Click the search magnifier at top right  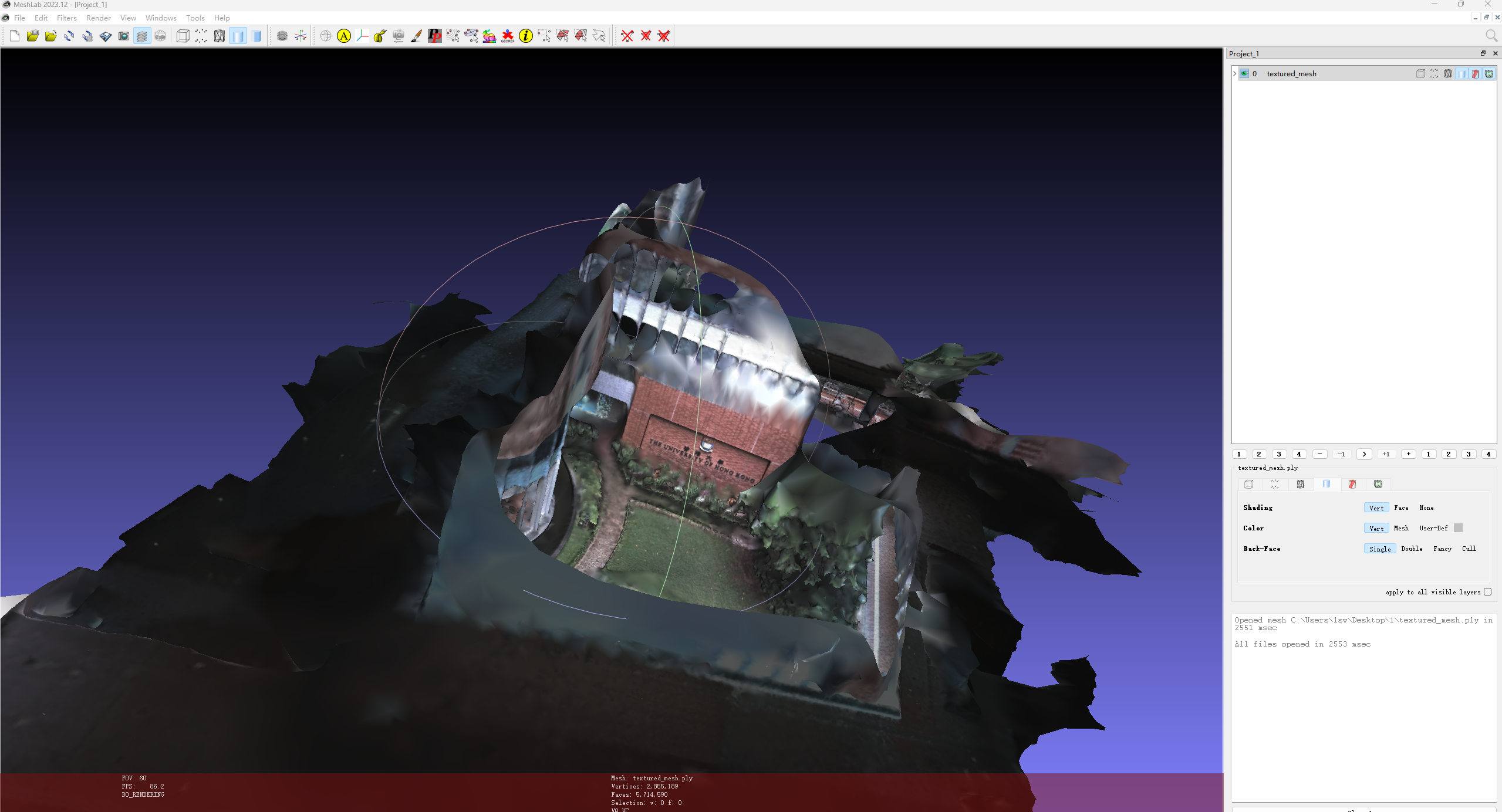(1491, 36)
